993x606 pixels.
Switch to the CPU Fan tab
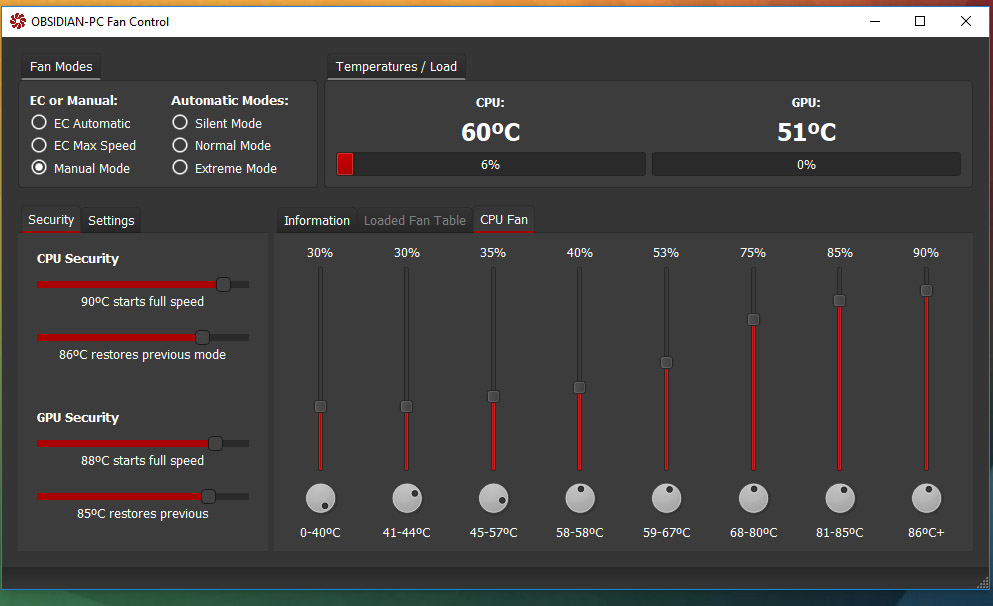[x=503, y=220]
